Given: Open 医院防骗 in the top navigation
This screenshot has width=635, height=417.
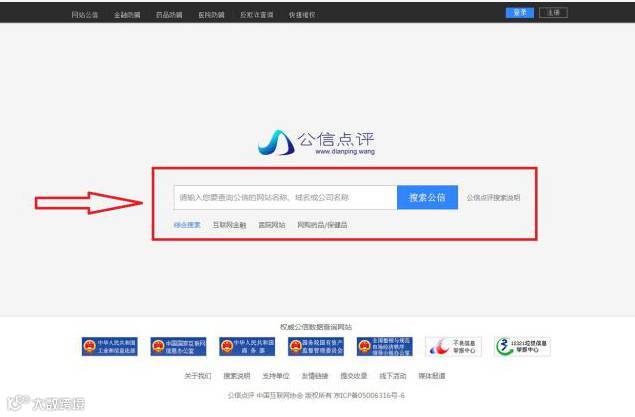Looking at the screenshot, I should (211, 15).
